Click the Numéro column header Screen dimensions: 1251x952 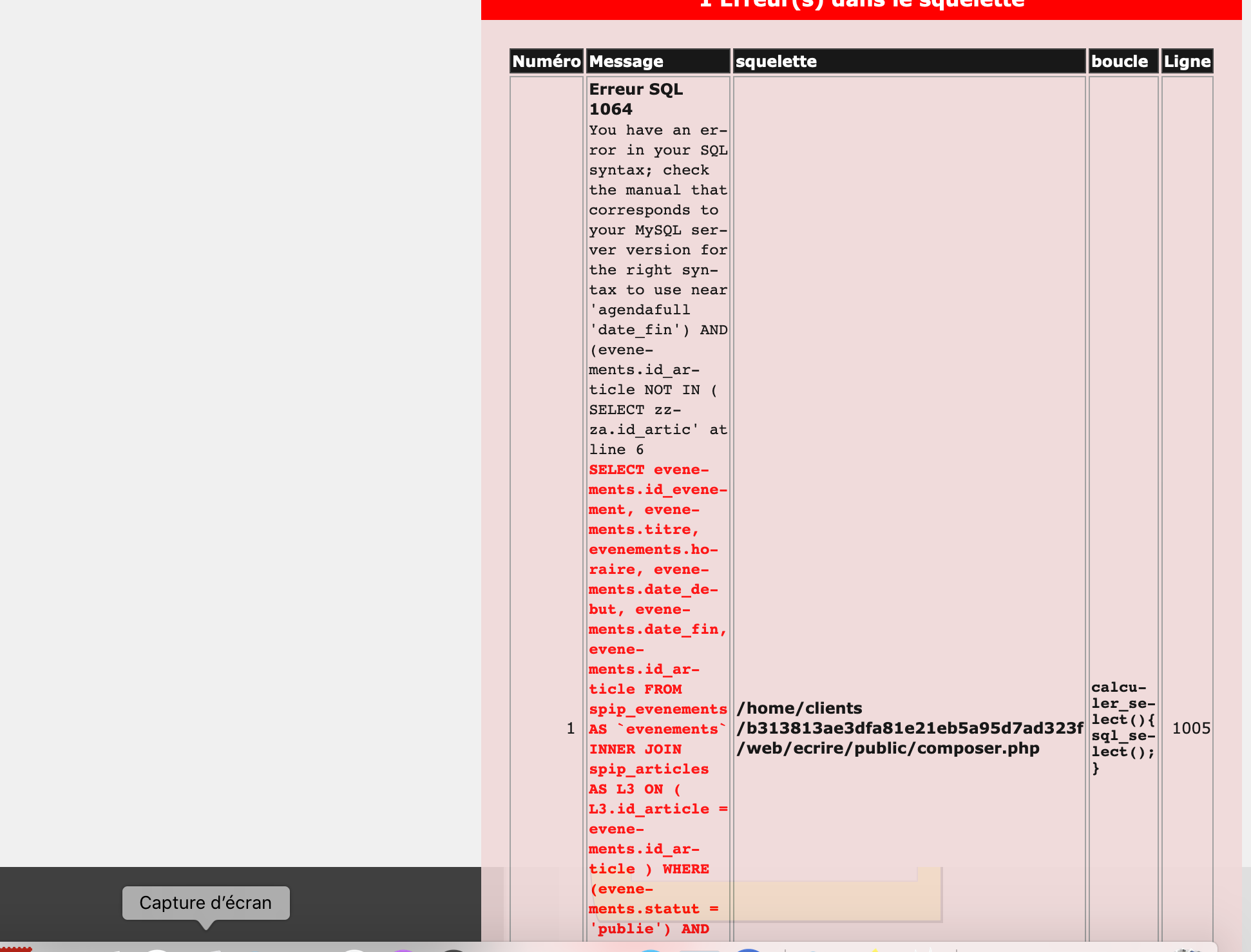(546, 61)
